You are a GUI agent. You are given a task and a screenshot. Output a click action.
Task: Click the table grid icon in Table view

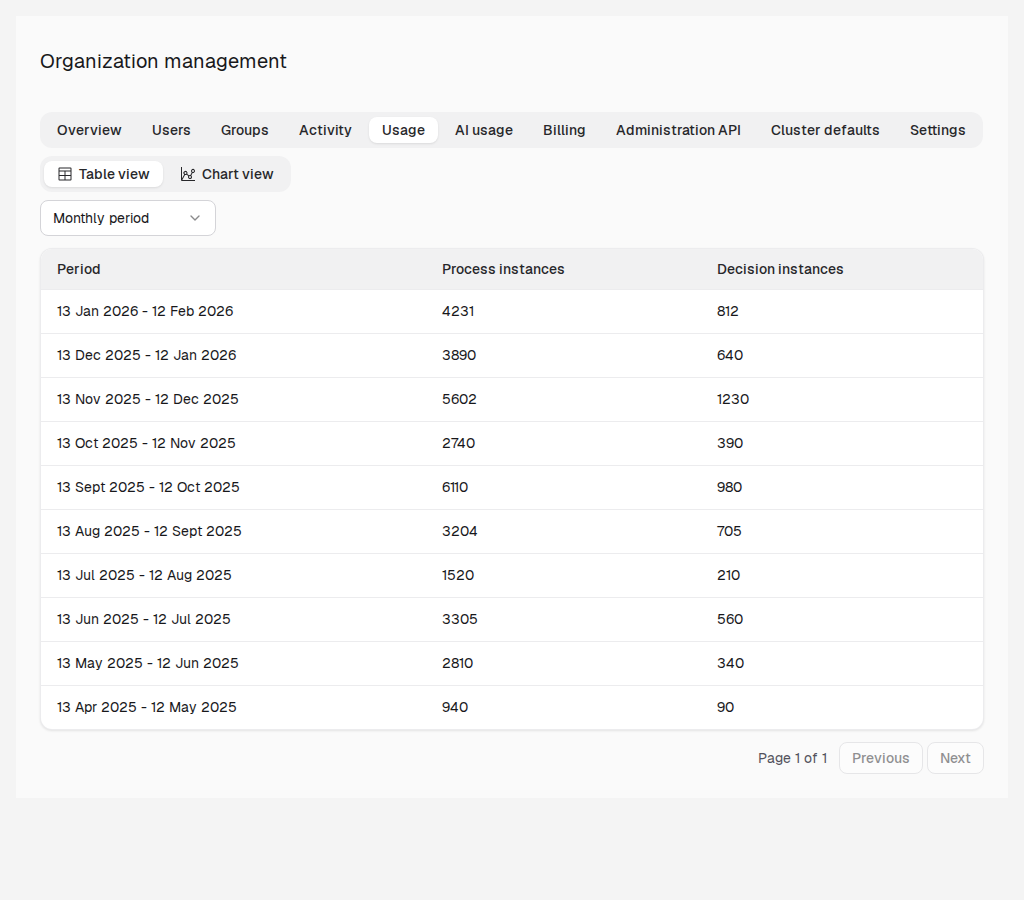tap(65, 174)
